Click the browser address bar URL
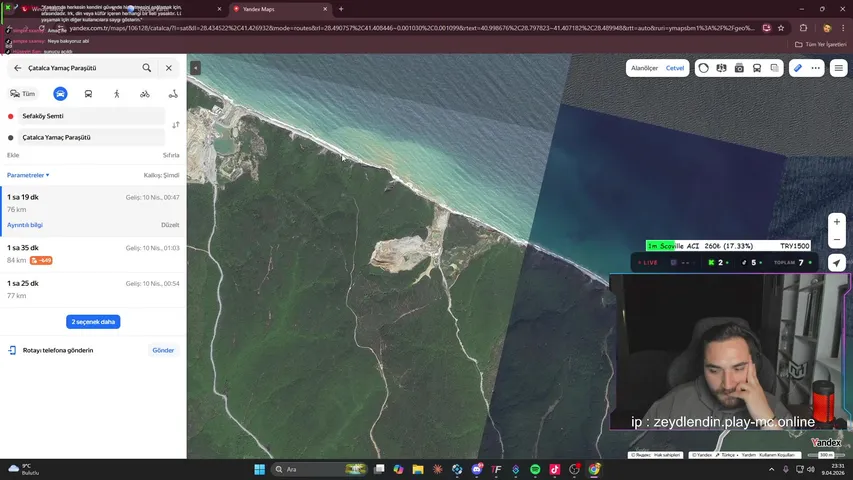853x480 pixels. [x=412, y=28]
